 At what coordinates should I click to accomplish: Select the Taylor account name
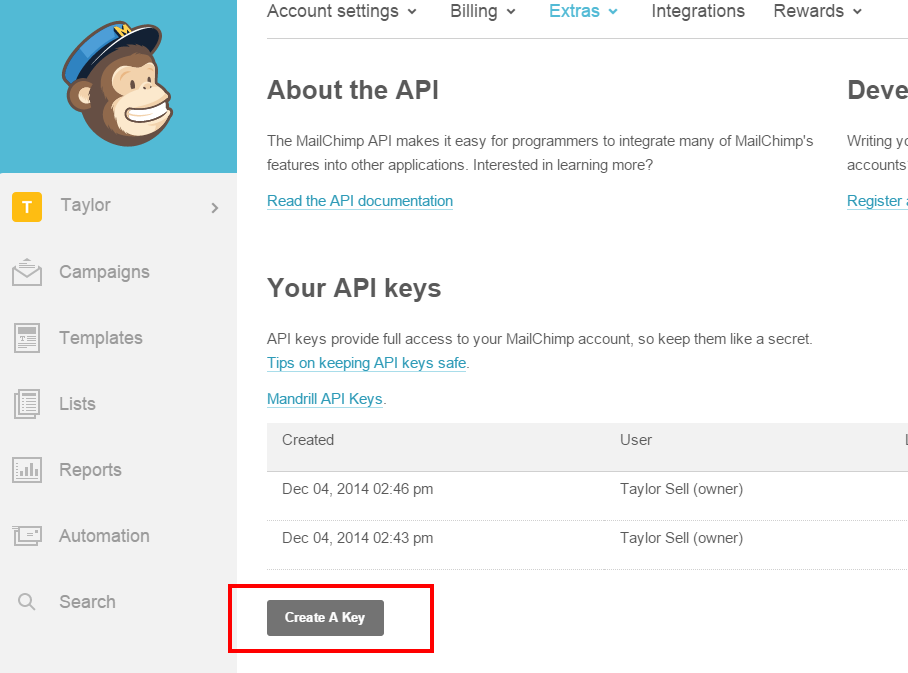(86, 205)
